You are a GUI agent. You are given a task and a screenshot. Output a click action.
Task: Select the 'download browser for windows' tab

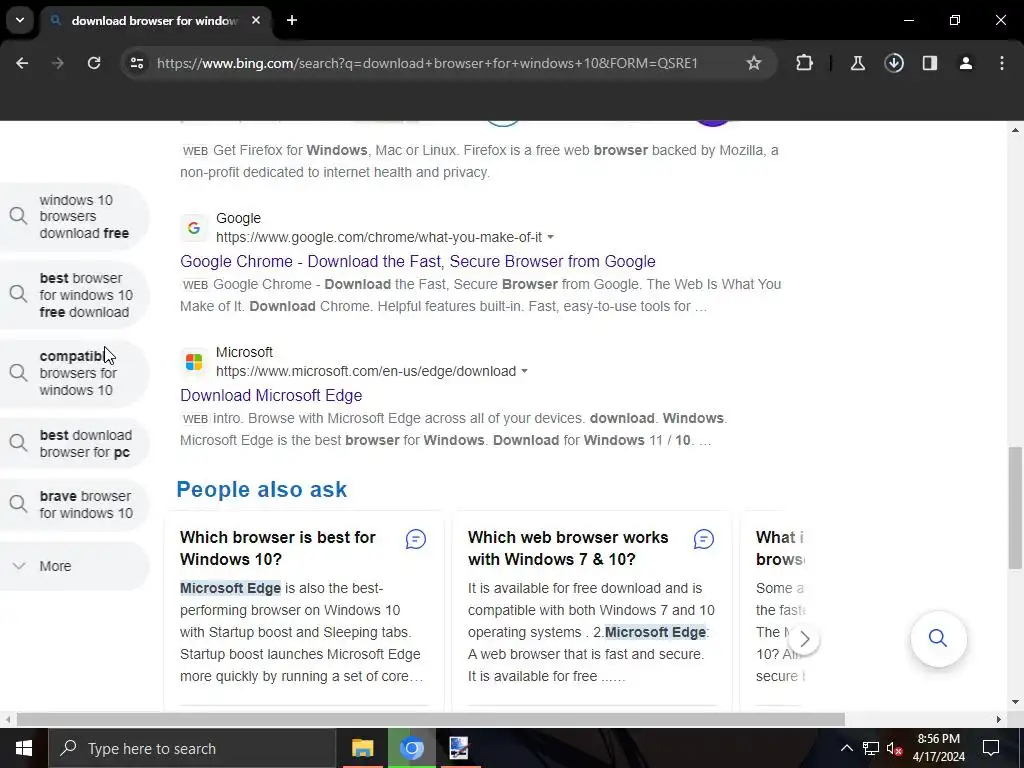pyautogui.click(x=153, y=21)
